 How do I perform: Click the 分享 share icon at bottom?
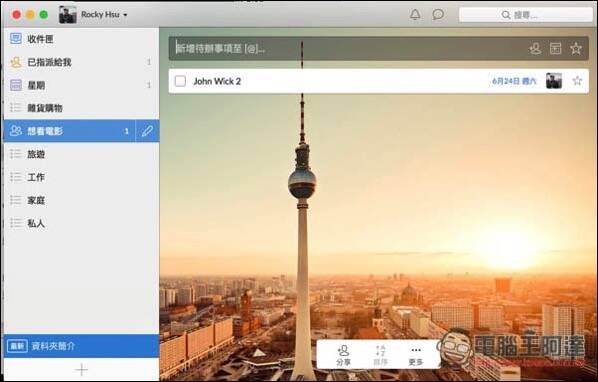(343, 355)
